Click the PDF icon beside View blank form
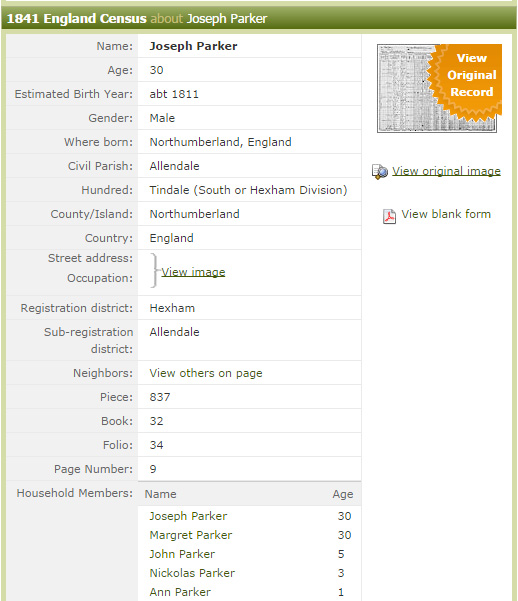518x601 pixels. tap(389, 216)
